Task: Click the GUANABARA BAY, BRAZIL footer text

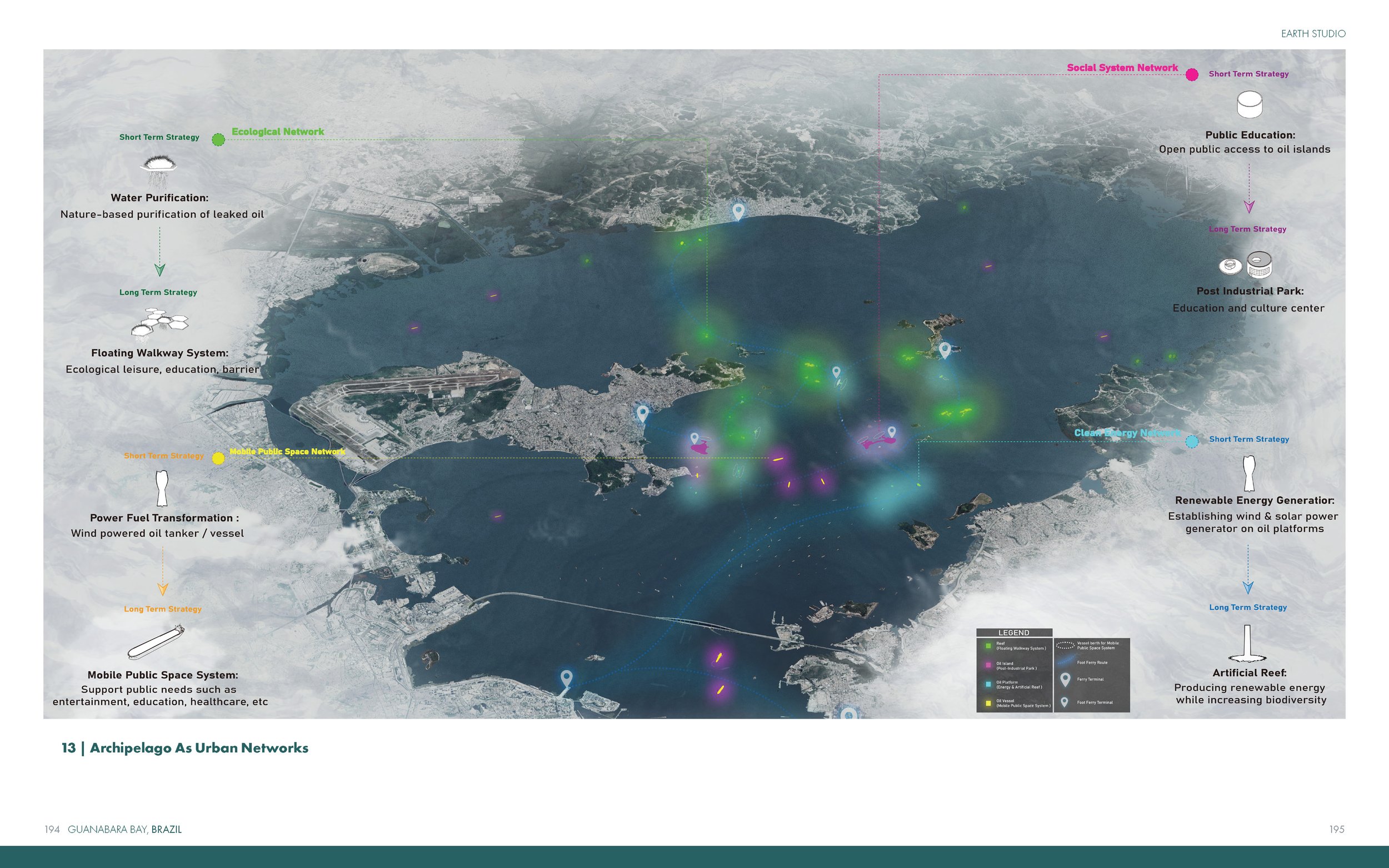Action: coord(124,829)
